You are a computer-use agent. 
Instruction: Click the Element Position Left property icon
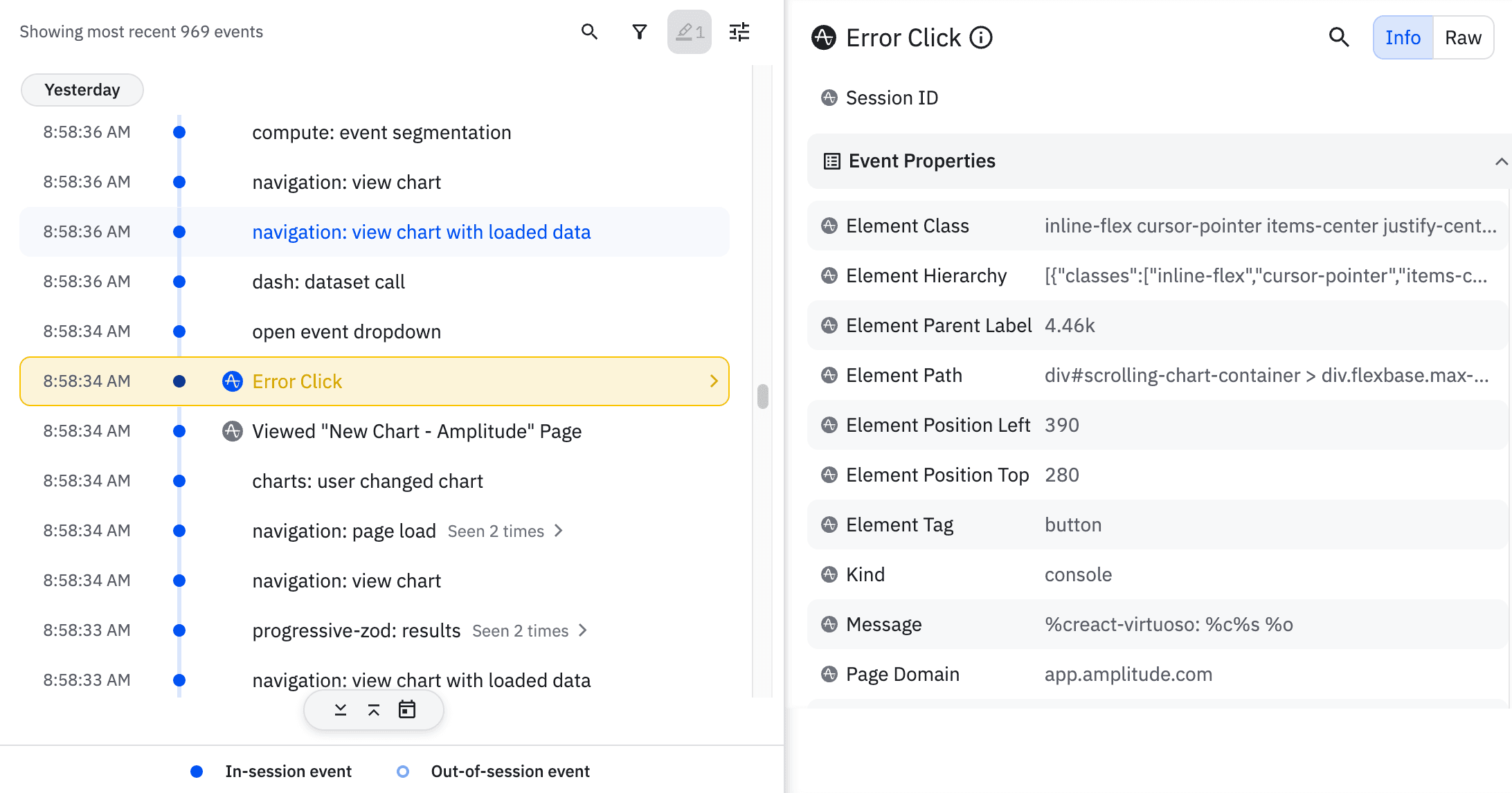coord(829,425)
